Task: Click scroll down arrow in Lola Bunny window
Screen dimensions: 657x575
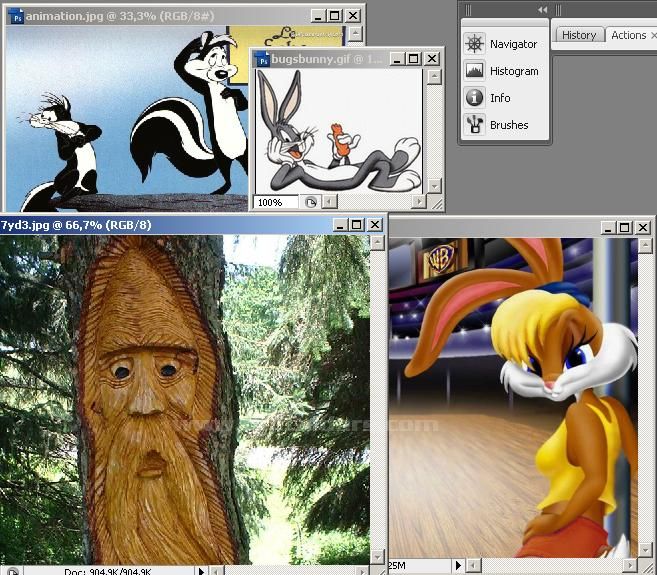Action: click(645, 550)
